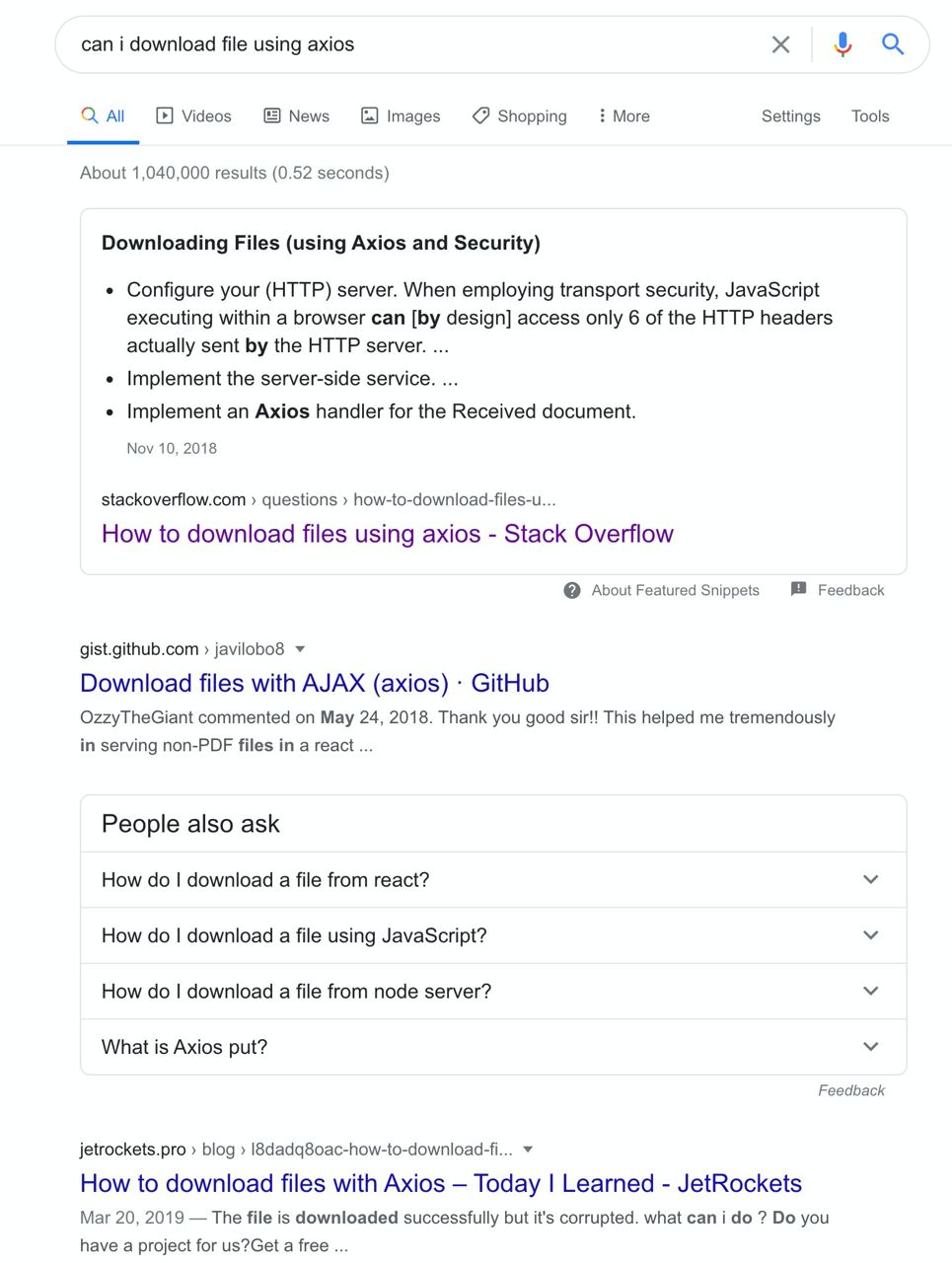Open the Stack Overflow "How to download files using axios" link
Image resolution: width=952 pixels, height=1263 pixels.
(x=387, y=534)
